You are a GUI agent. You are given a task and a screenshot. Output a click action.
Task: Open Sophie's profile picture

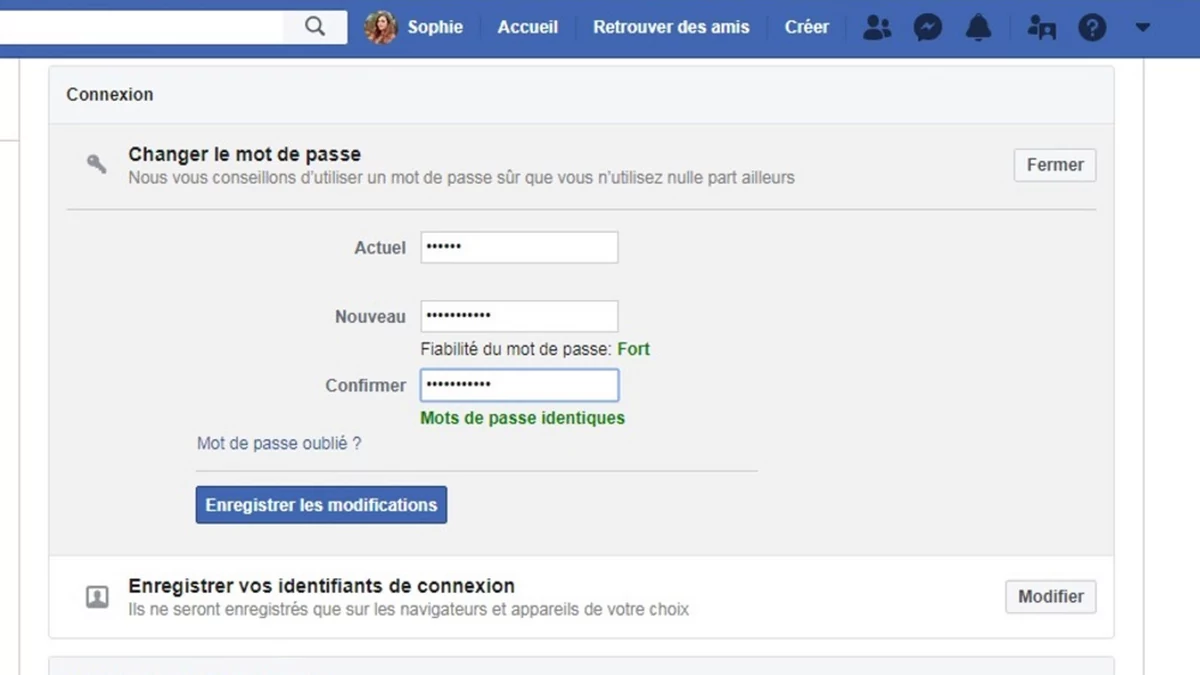[381, 27]
